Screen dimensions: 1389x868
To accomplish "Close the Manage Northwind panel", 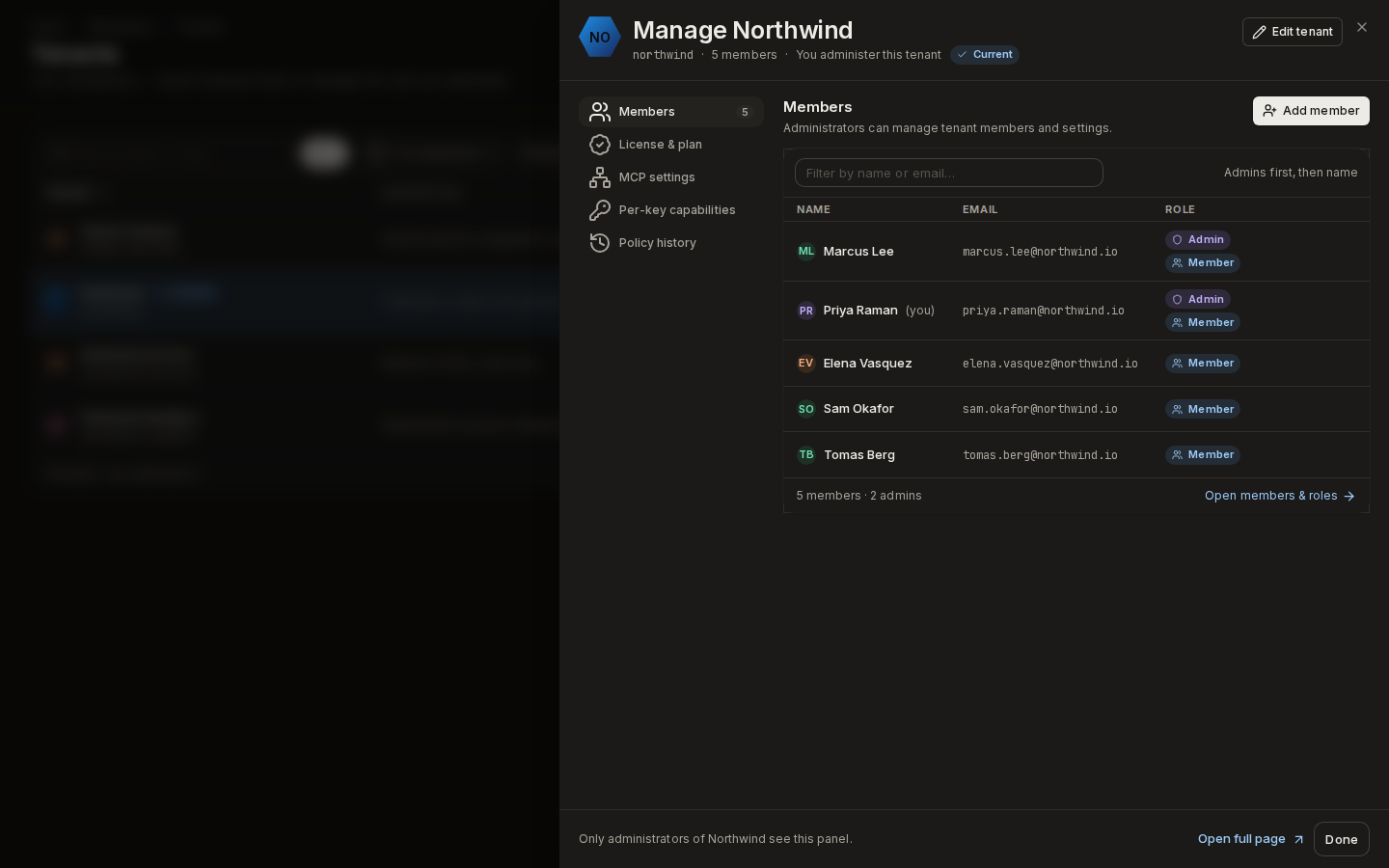I will (1362, 27).
